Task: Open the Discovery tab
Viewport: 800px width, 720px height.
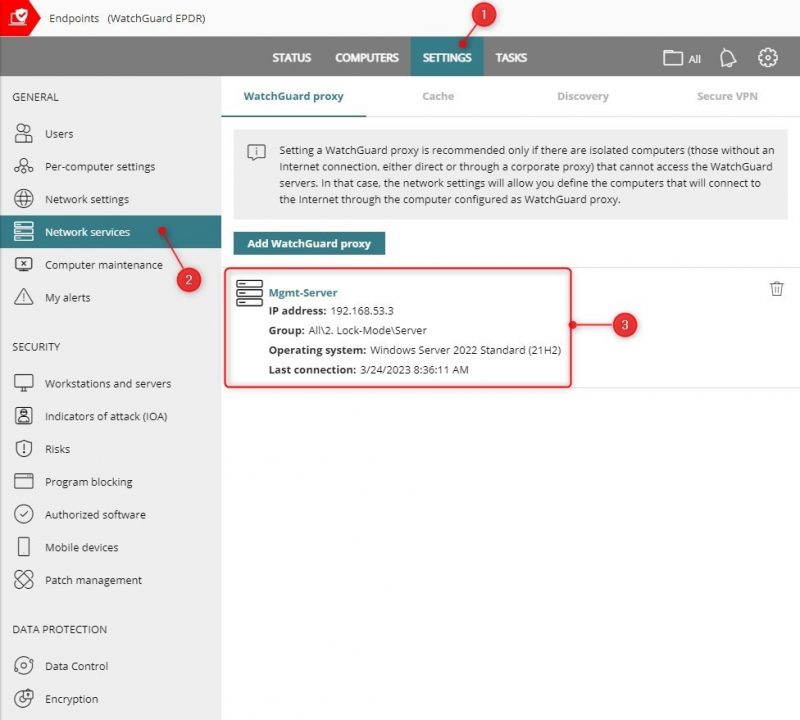Action: (582, 96)
